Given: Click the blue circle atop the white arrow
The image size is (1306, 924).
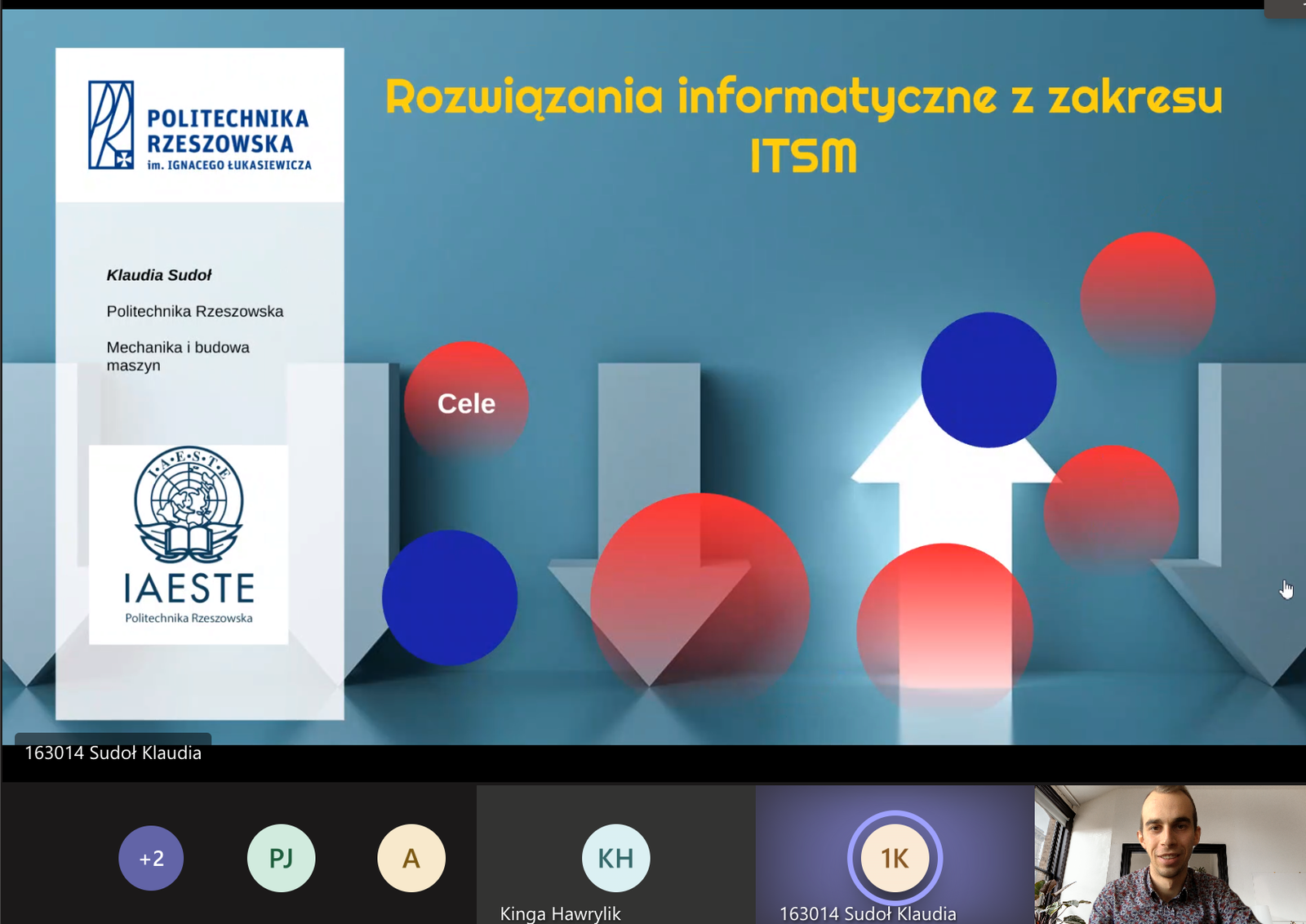Looking at the screenshot, I should click(988, 380).
